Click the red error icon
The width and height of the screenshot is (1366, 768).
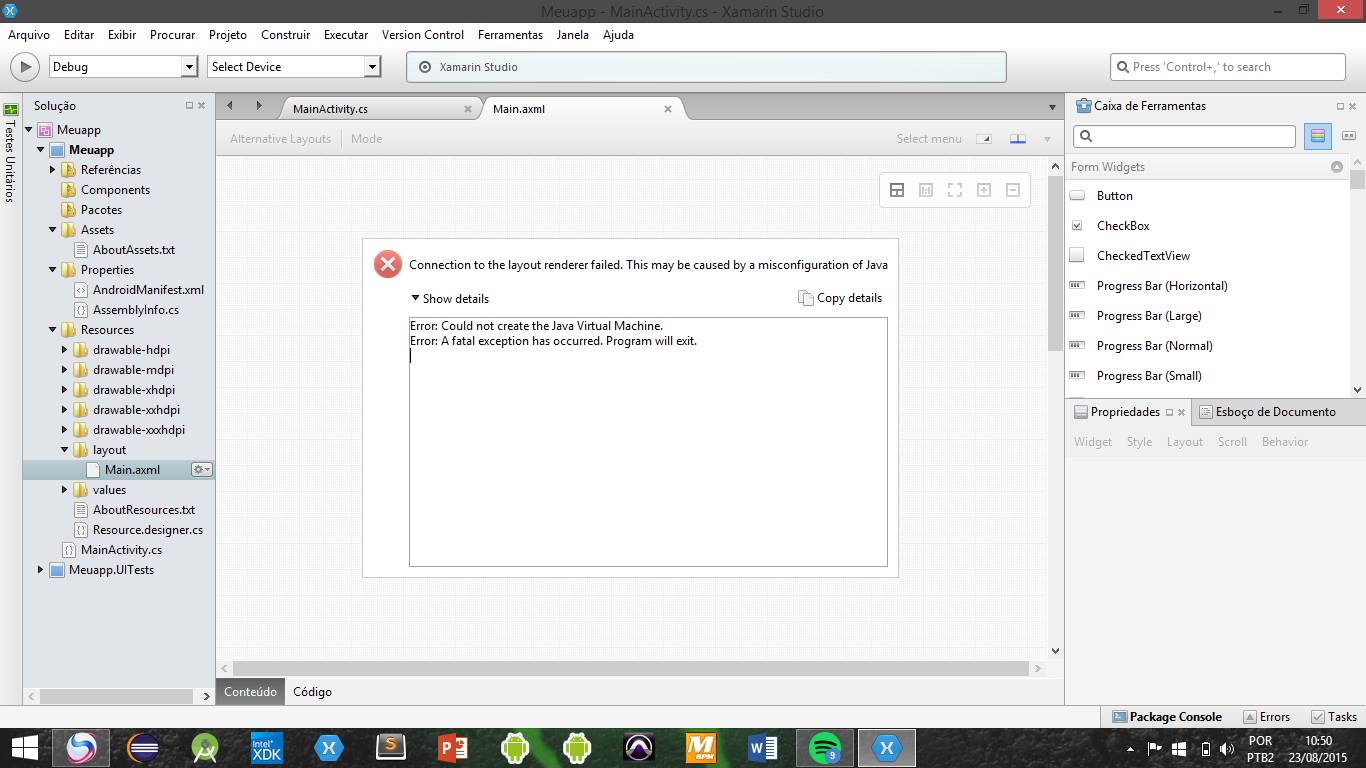pos(387,264)
